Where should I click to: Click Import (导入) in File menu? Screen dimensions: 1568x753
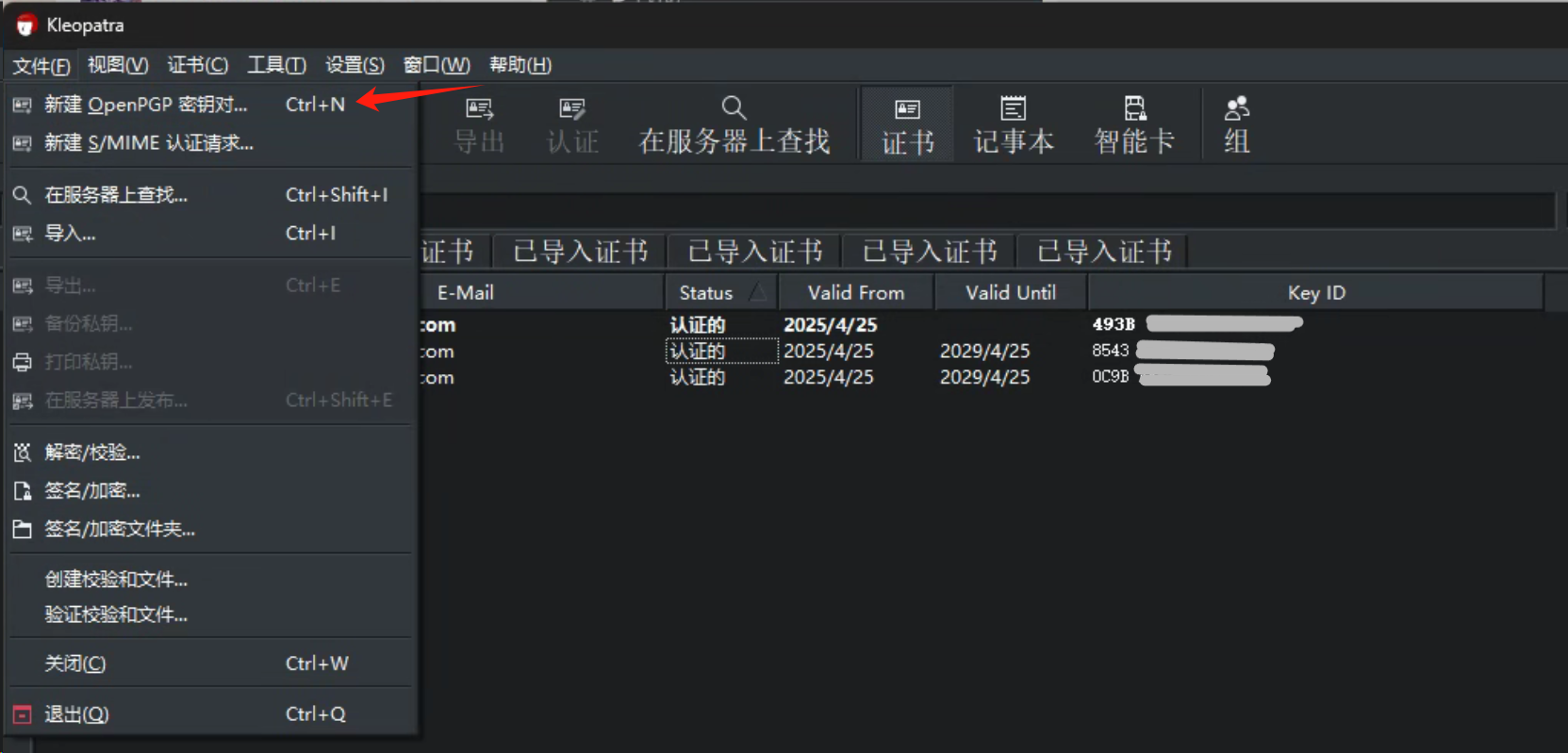[71, 234]
